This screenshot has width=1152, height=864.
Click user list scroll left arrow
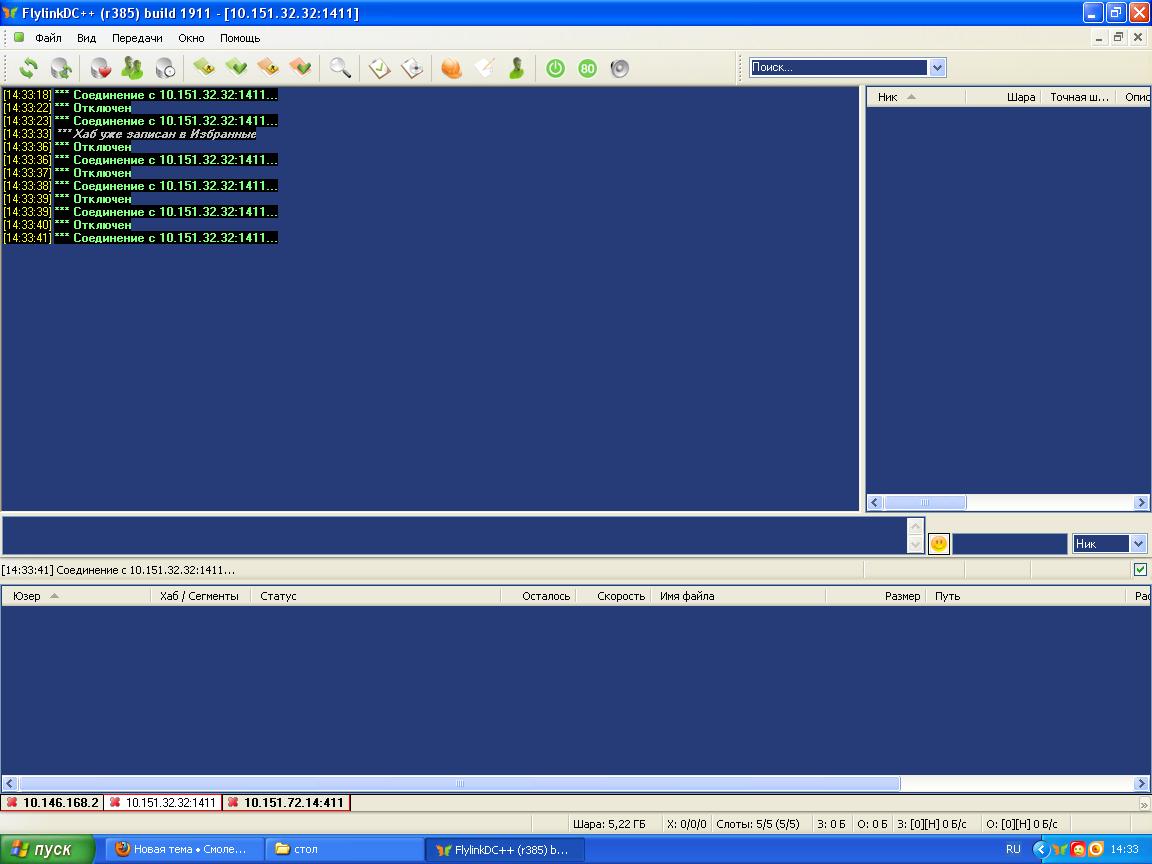click(x=874, y=503)
